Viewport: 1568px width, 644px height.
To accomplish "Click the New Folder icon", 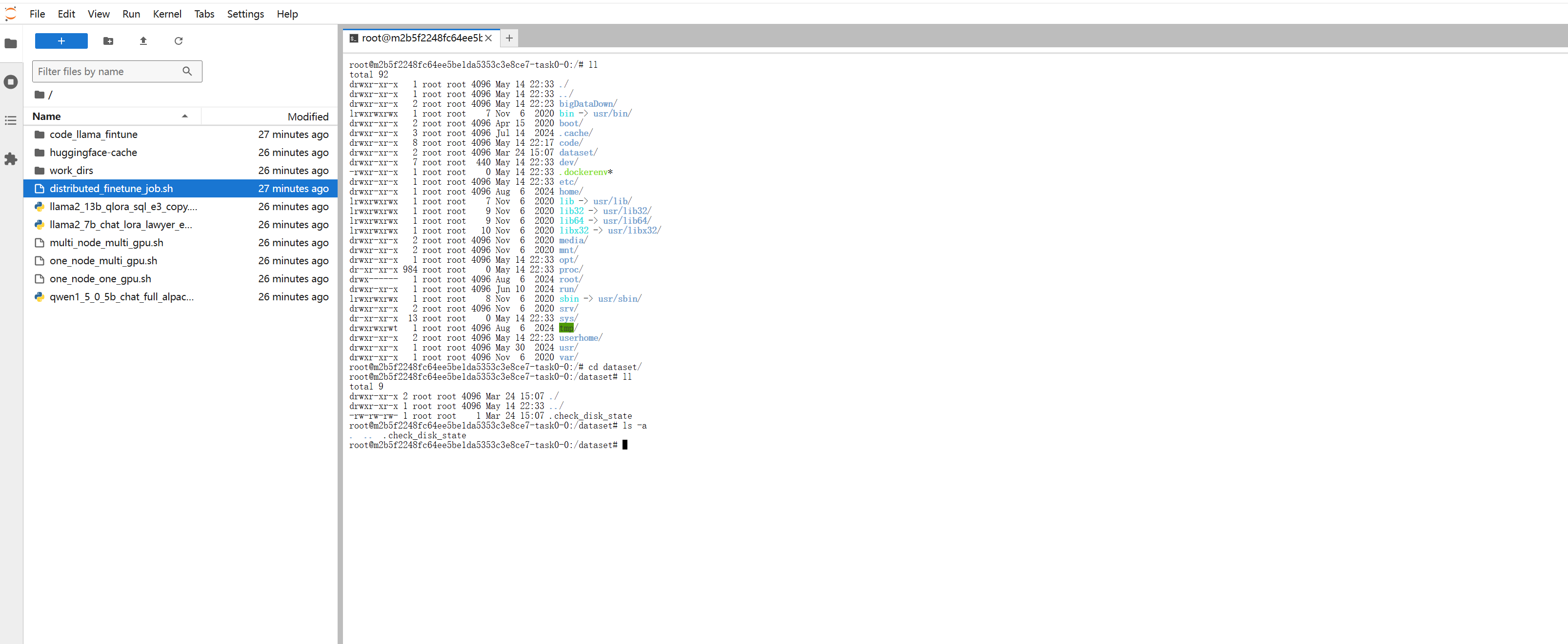I will click(x=108, y=41).
